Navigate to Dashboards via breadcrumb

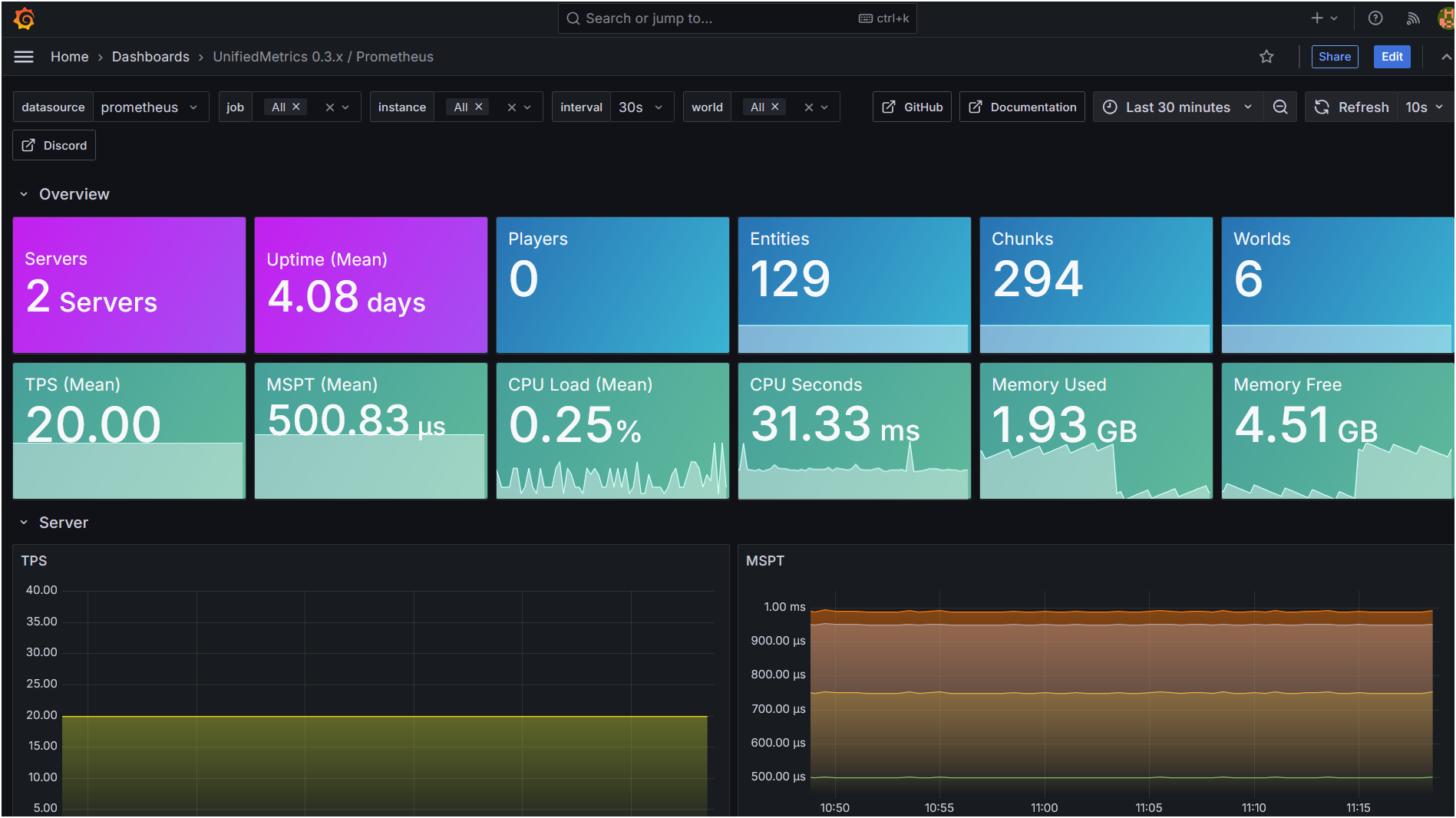coord(150,56)
